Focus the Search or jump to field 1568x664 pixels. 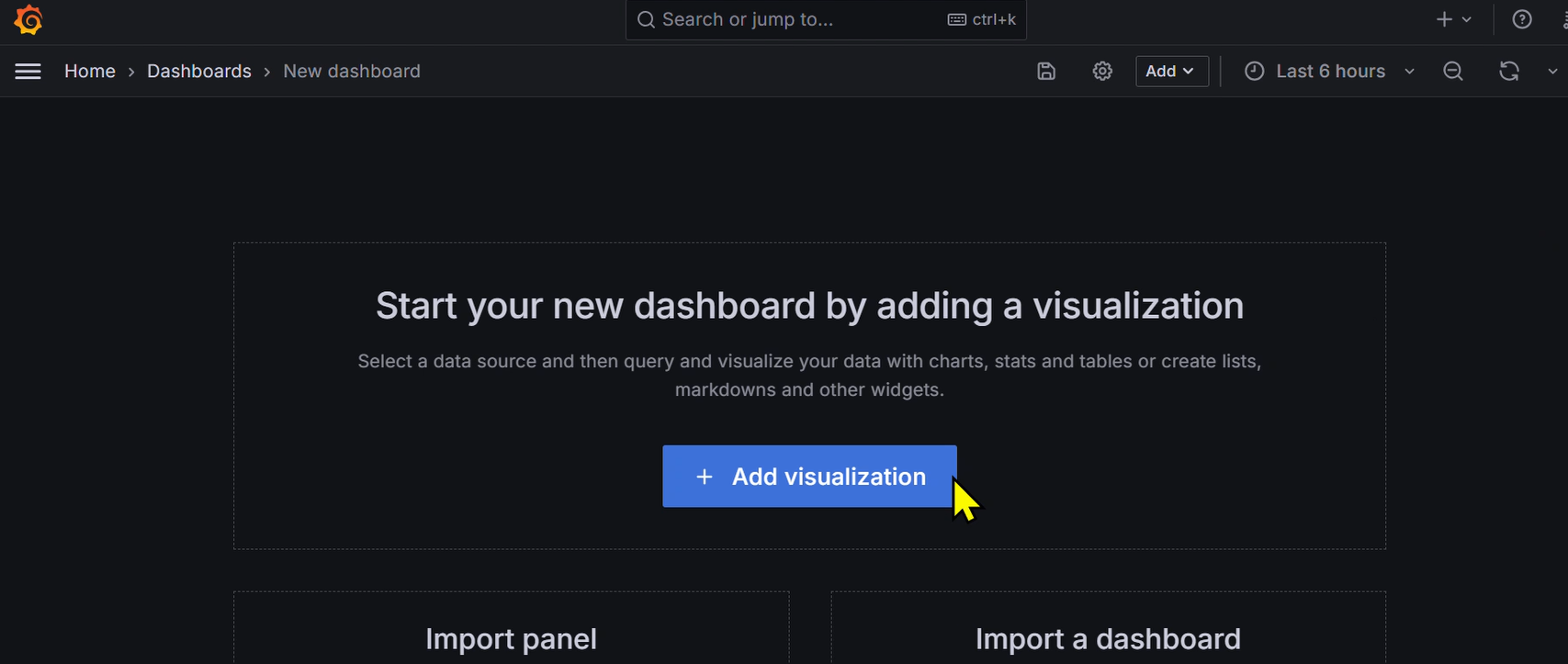pyautogui.click(x=826, y=19)
